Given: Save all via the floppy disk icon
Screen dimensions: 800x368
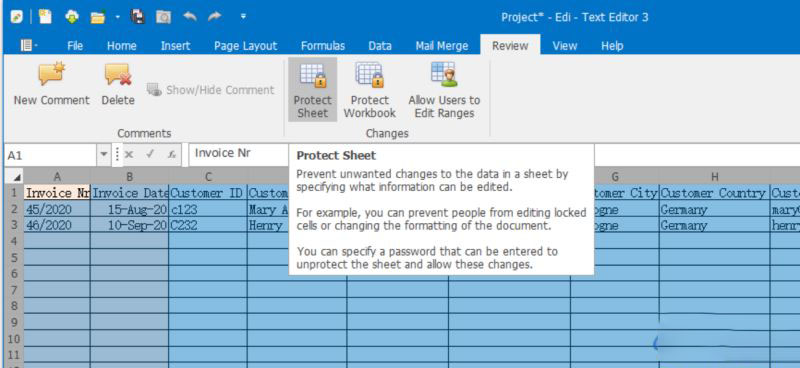Looking at the screenshot, I should point(138,17).
